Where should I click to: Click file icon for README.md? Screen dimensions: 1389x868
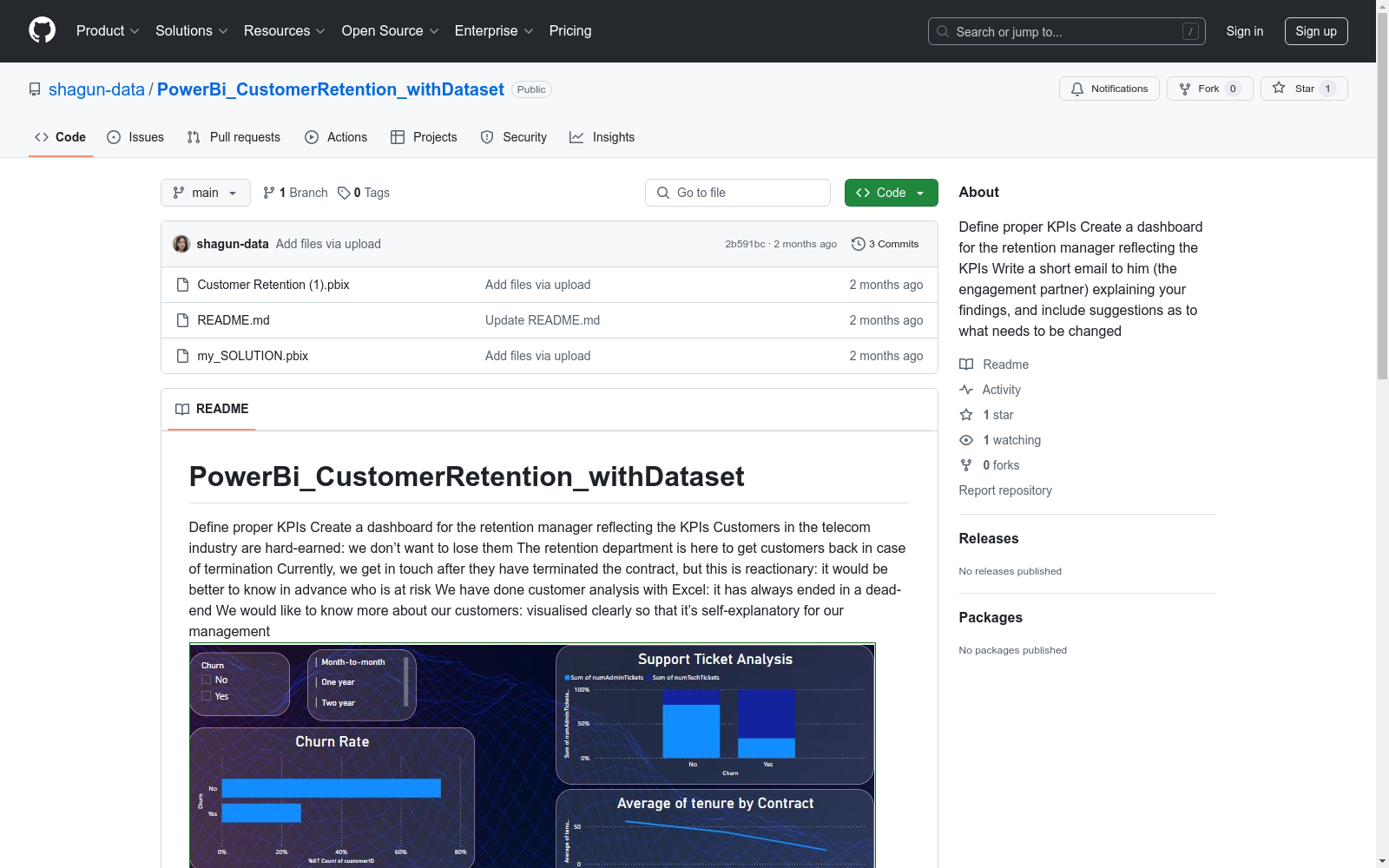[x=182, y=320]
